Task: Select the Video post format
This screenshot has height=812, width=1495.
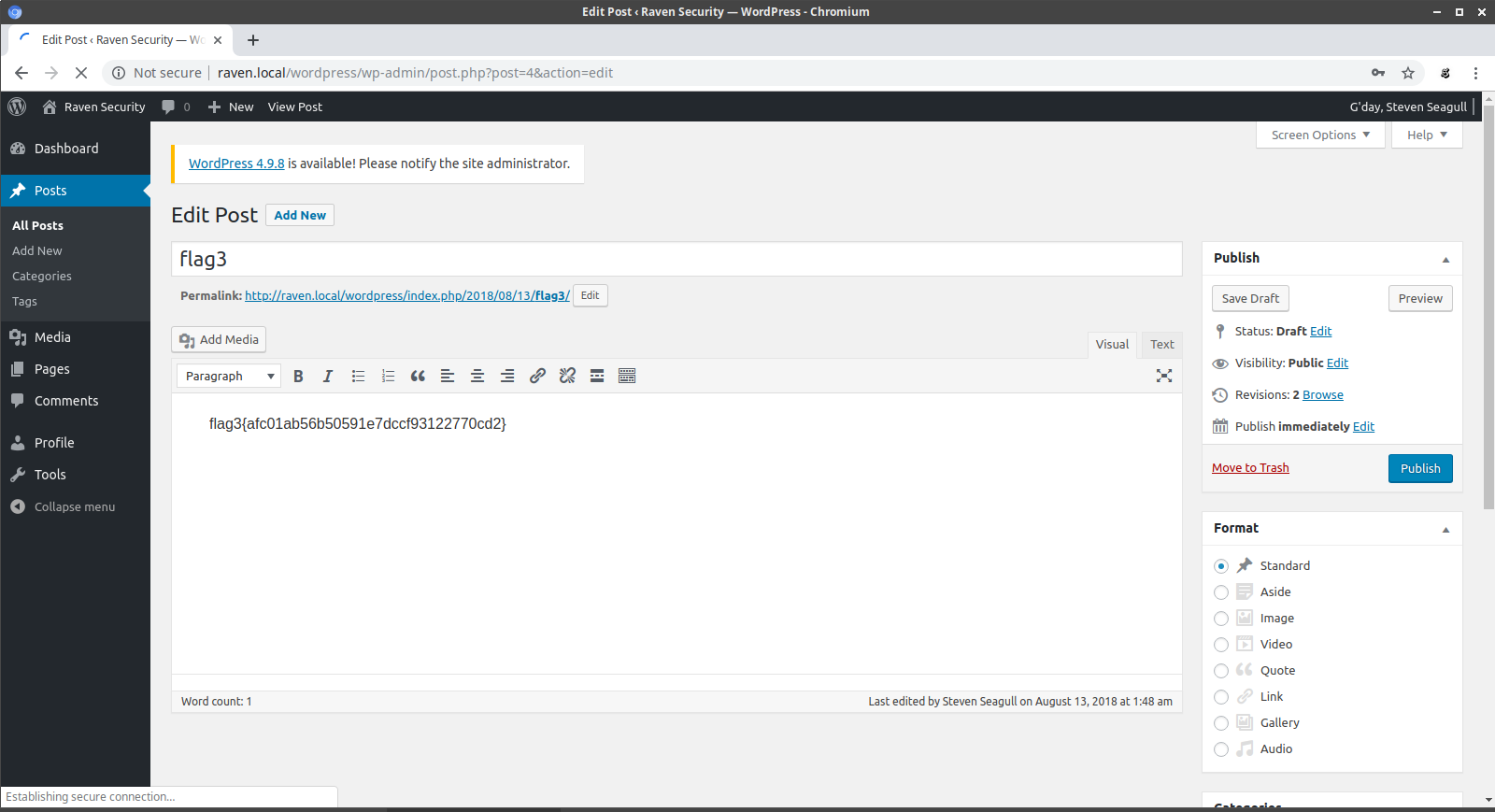Action: tap(1221, 645)
